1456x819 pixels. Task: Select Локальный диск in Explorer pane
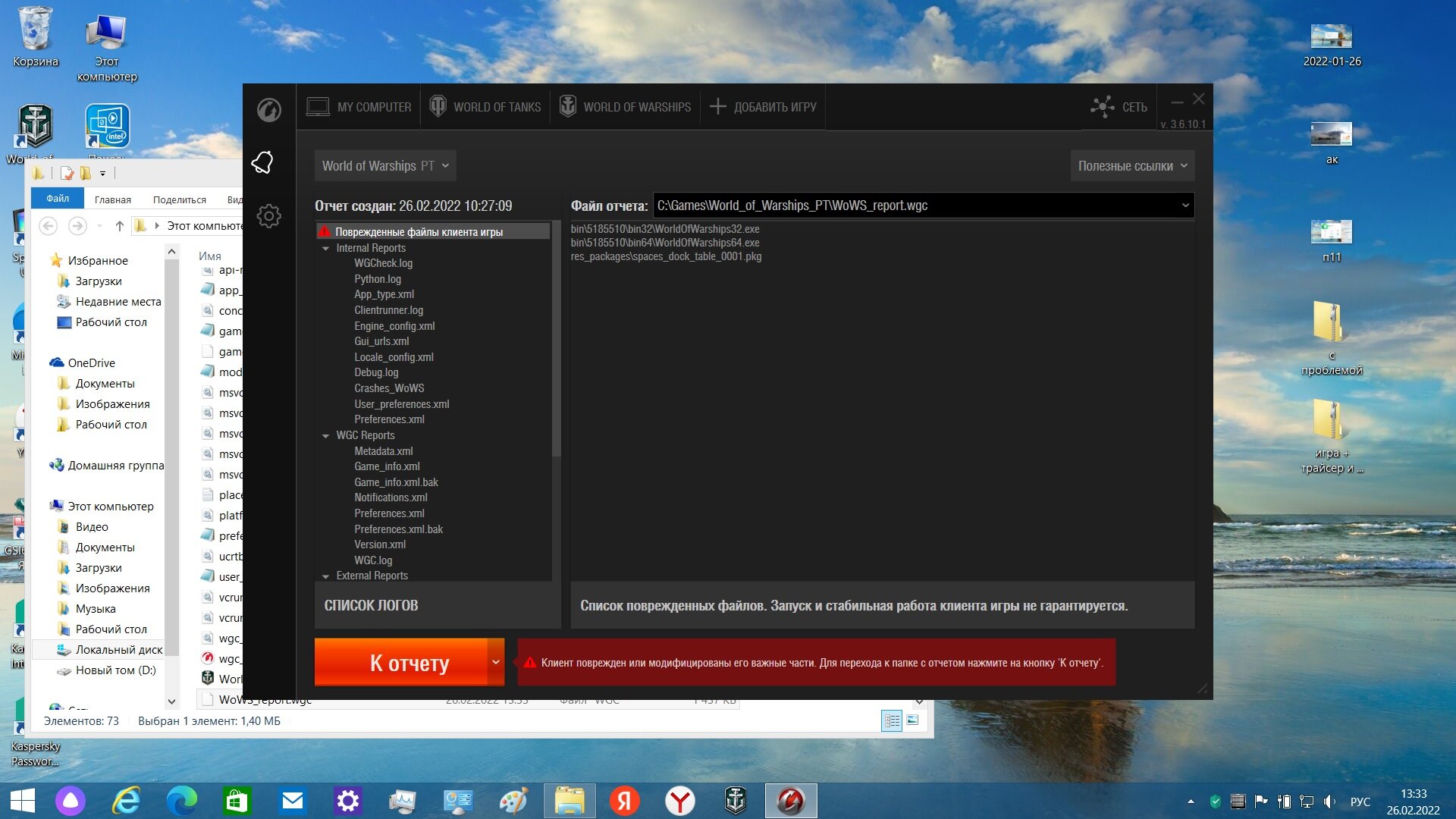pyautogui.click(x=111, y=649)
